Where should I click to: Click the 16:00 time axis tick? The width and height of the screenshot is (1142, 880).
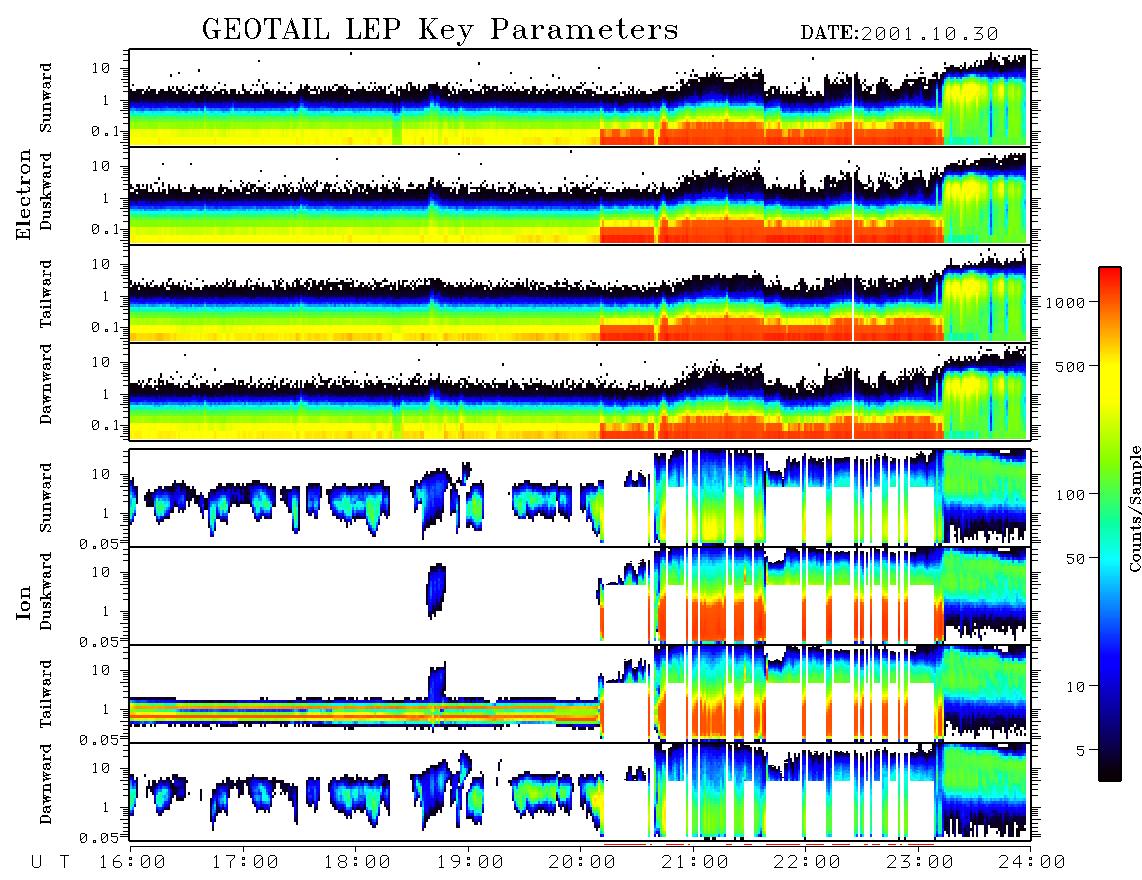(132, 863)
